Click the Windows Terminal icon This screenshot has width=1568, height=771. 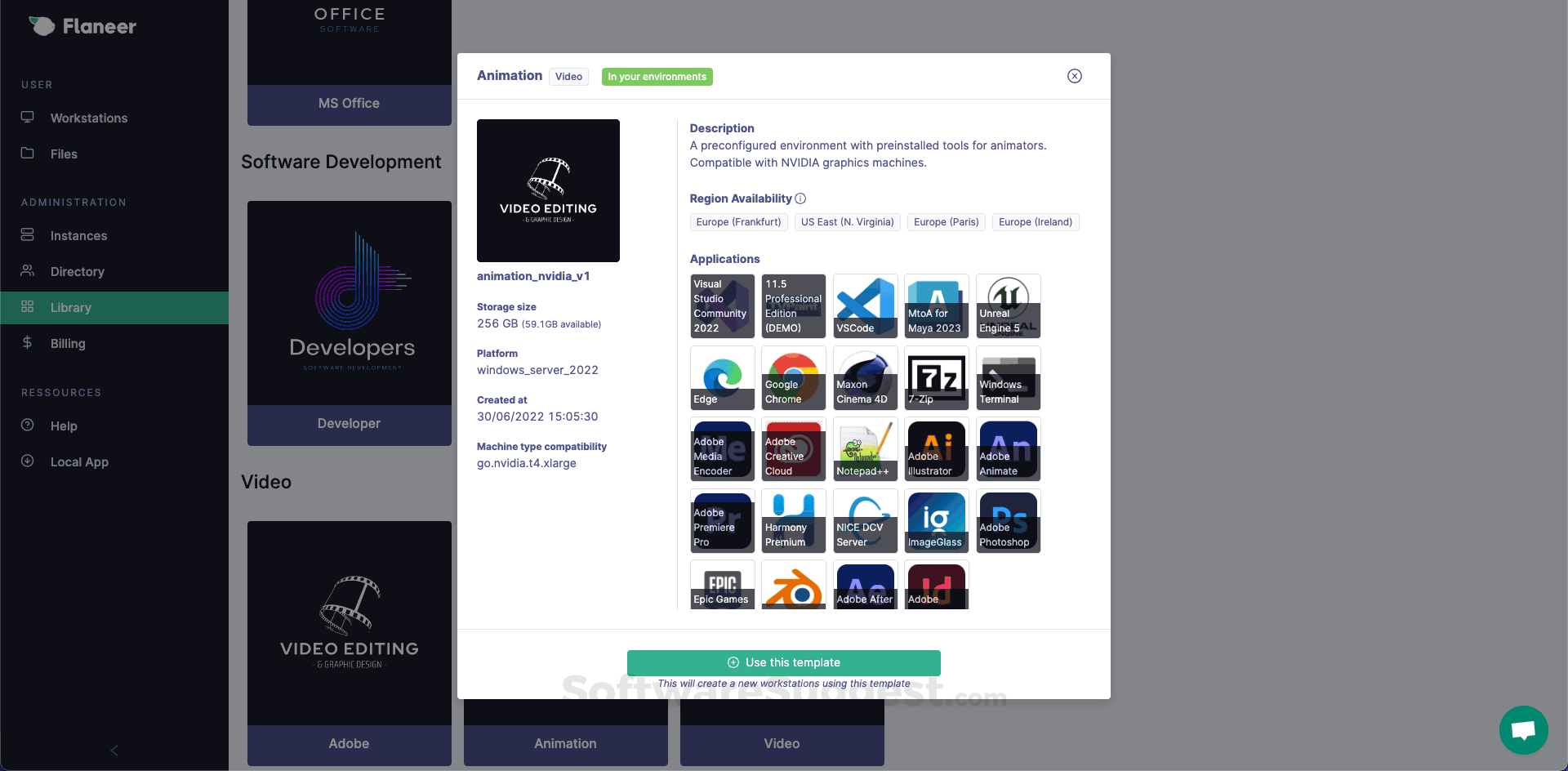pyautogui.click(x=1008, y=378)
